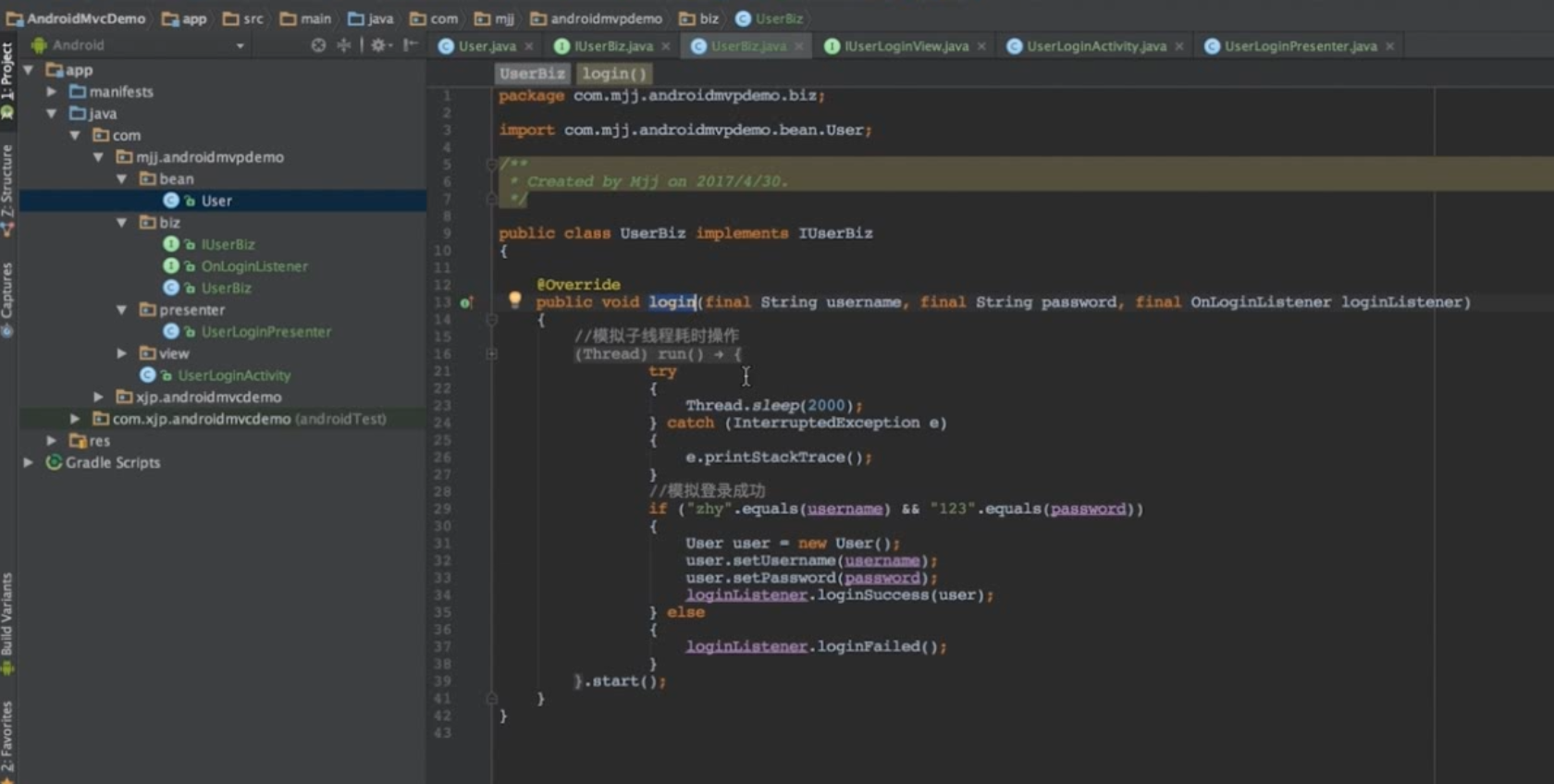The image size is (1554, 784).
Task: Click the UserBiz editor breadcrumb
Action: coord(532,74)
